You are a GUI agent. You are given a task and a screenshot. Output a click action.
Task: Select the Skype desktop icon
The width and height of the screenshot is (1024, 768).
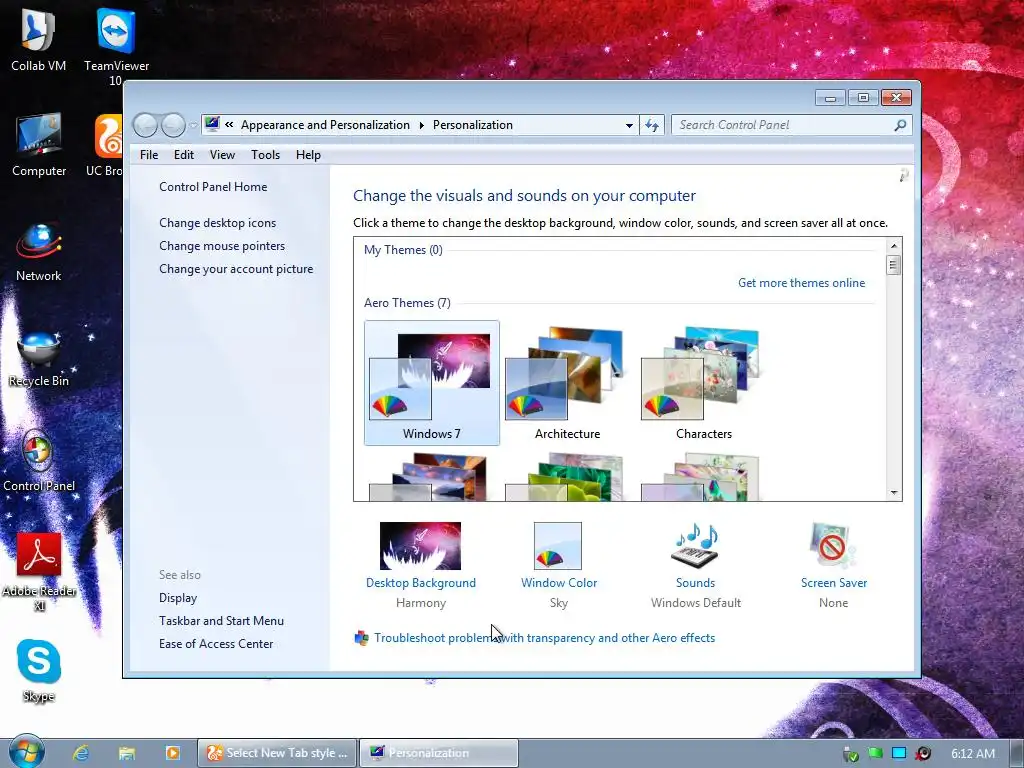tap(39, 671)
